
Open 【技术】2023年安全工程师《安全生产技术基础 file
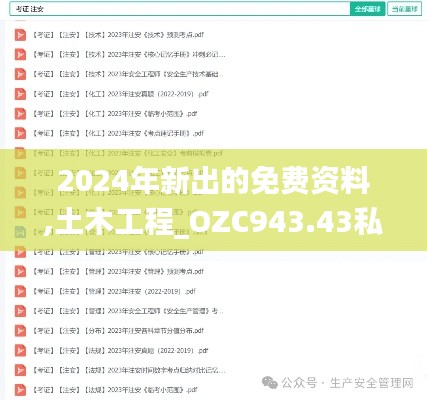click(x=128, y=74)
